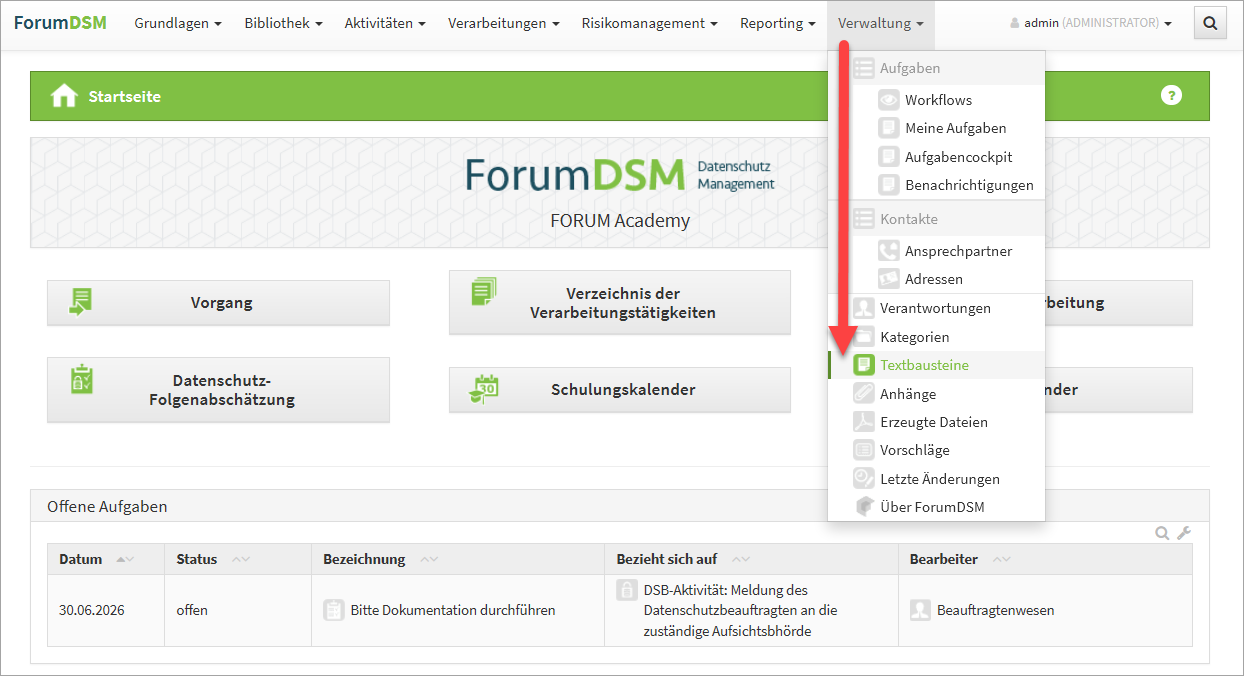
Task: Click the magnifier search icon in header
Action: pos(1210,23)
